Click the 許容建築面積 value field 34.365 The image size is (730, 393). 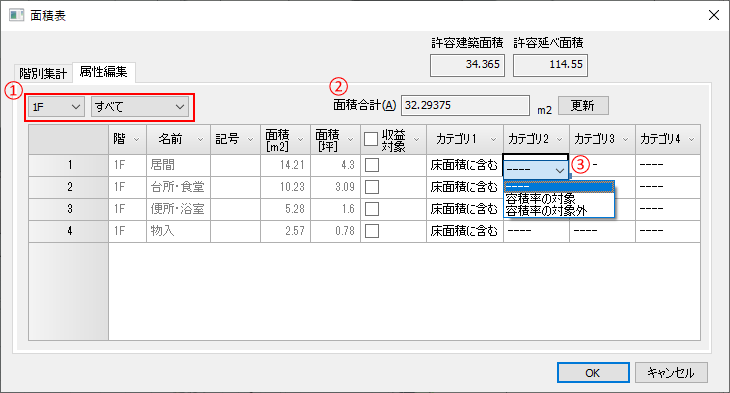467,65
